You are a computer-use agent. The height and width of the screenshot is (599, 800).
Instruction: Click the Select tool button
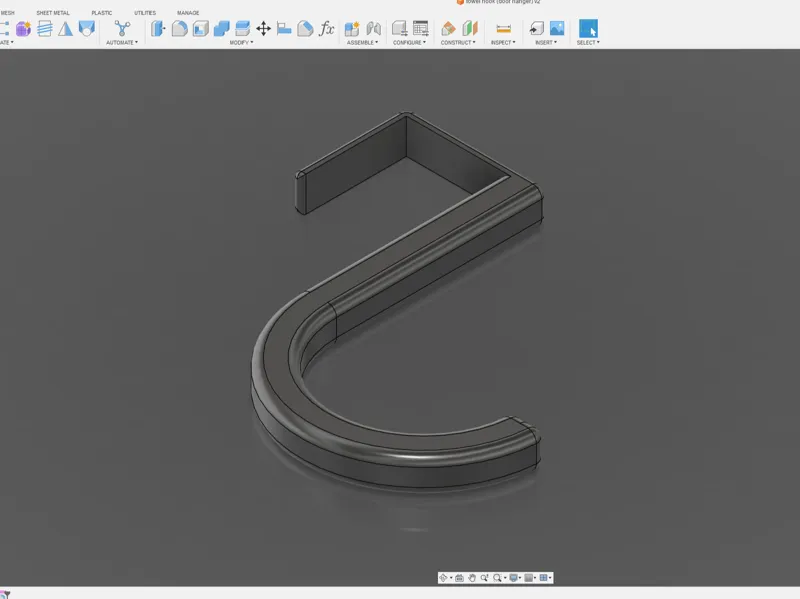pos(588,29)
